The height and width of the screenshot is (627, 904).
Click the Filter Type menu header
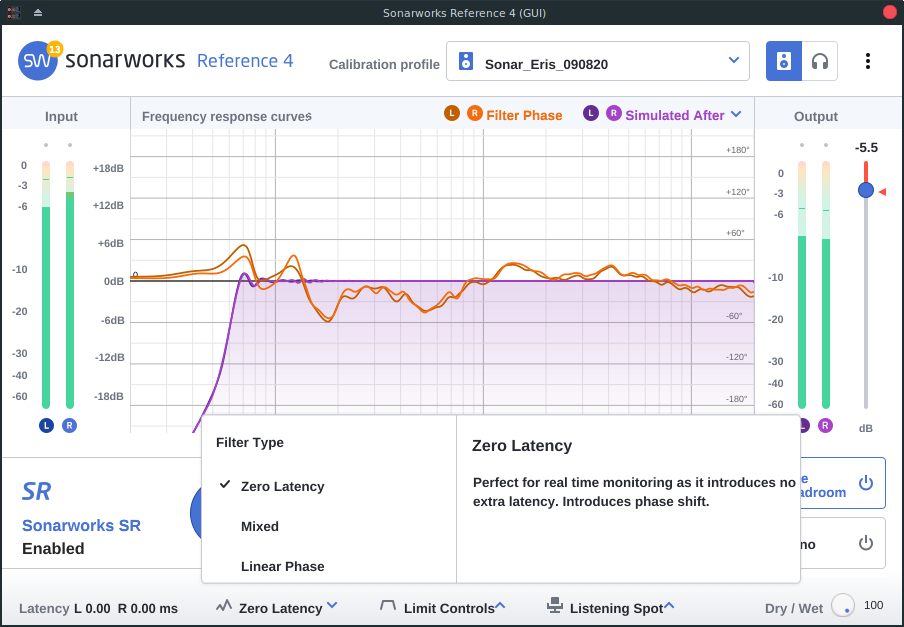click(250, 443)
